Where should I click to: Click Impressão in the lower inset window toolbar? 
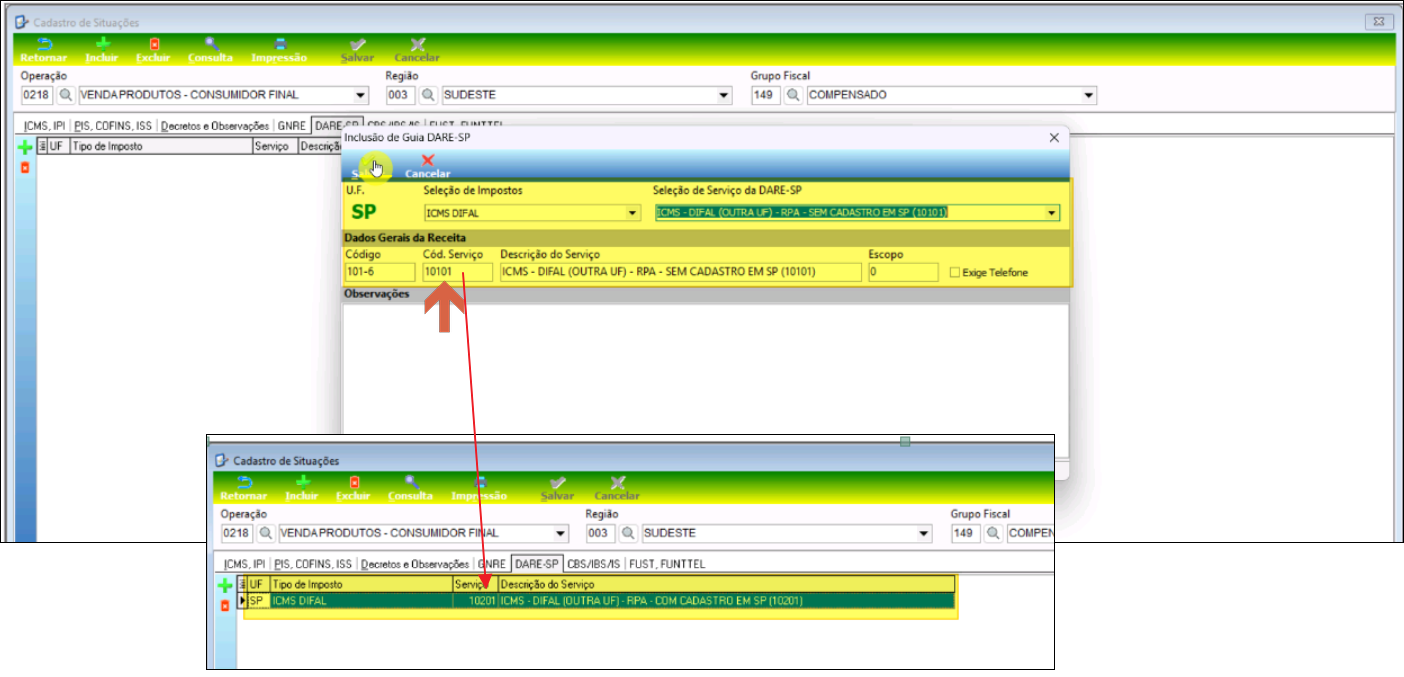[x=479, y=488]
